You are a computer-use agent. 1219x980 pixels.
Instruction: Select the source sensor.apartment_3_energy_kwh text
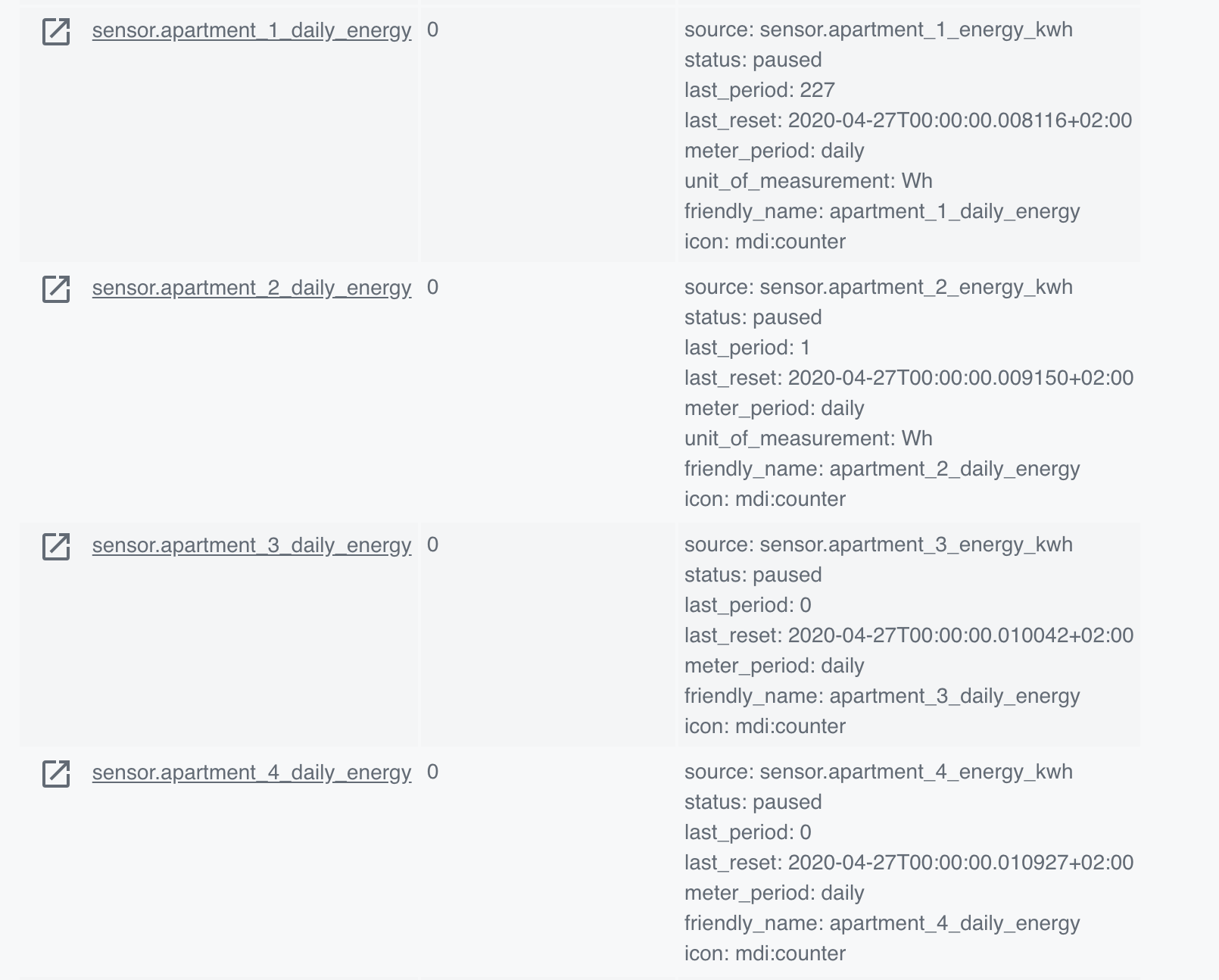[878, 545]
